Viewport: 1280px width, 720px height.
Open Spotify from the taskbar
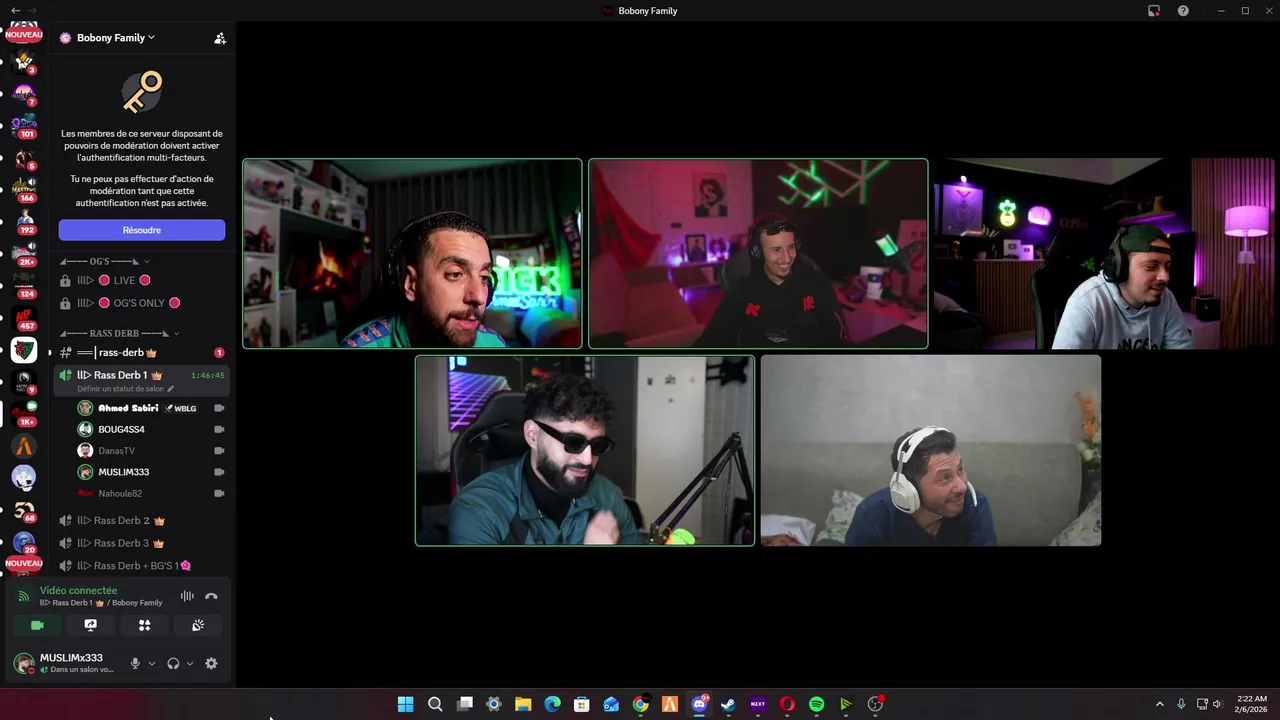(816, 704)
